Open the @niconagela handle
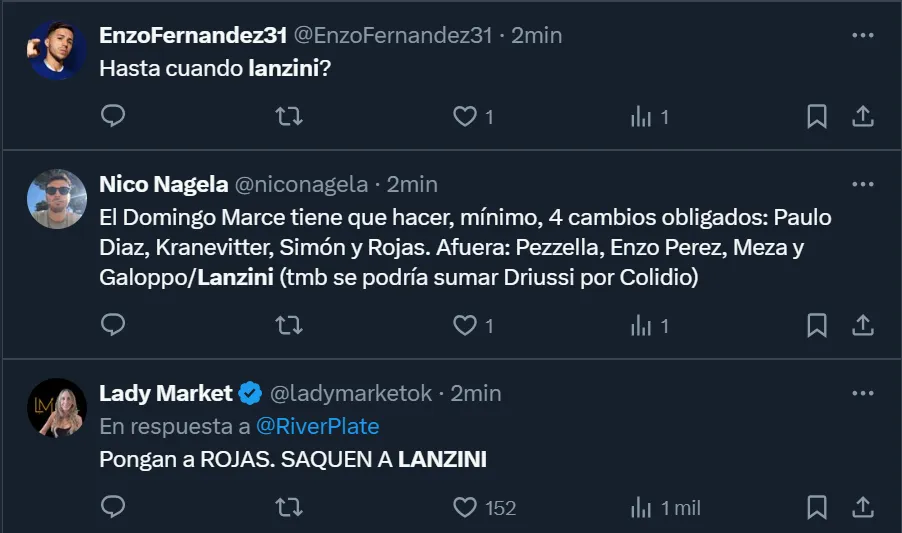 tap(302, 185)
